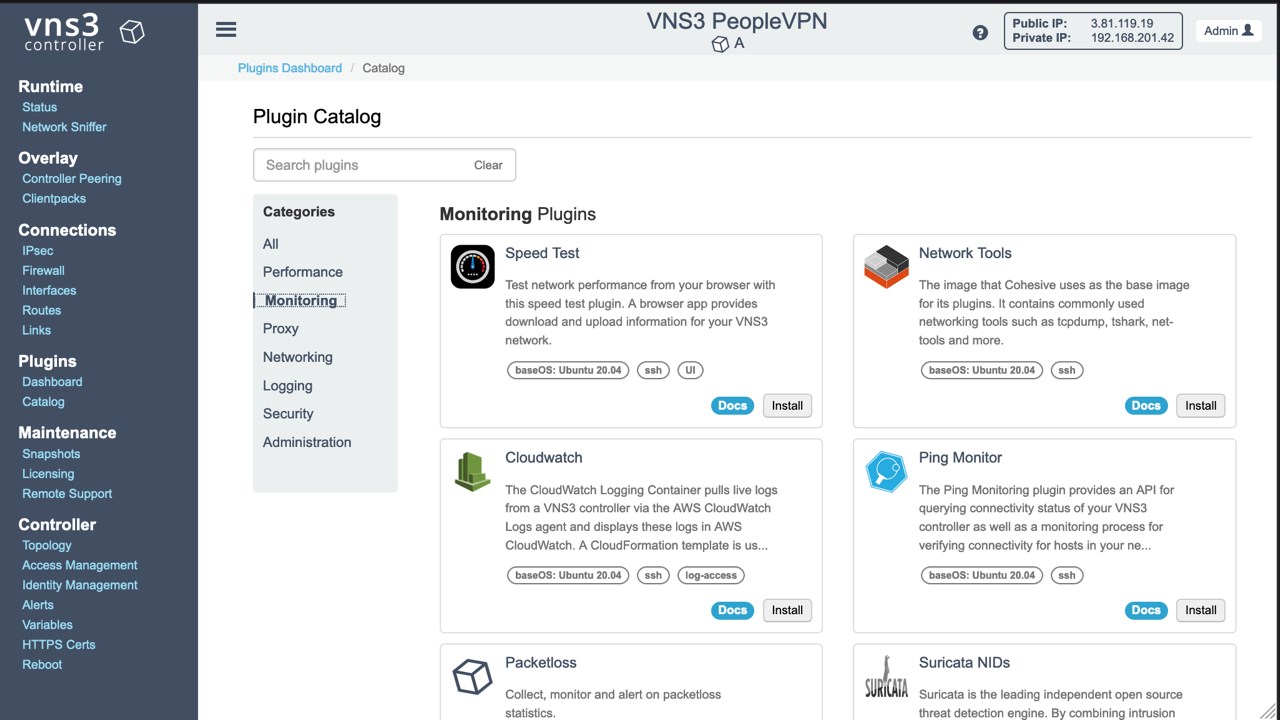Clear the plugin search box
The width and height of the screenshot is (1280, 720).
point(488,165)
